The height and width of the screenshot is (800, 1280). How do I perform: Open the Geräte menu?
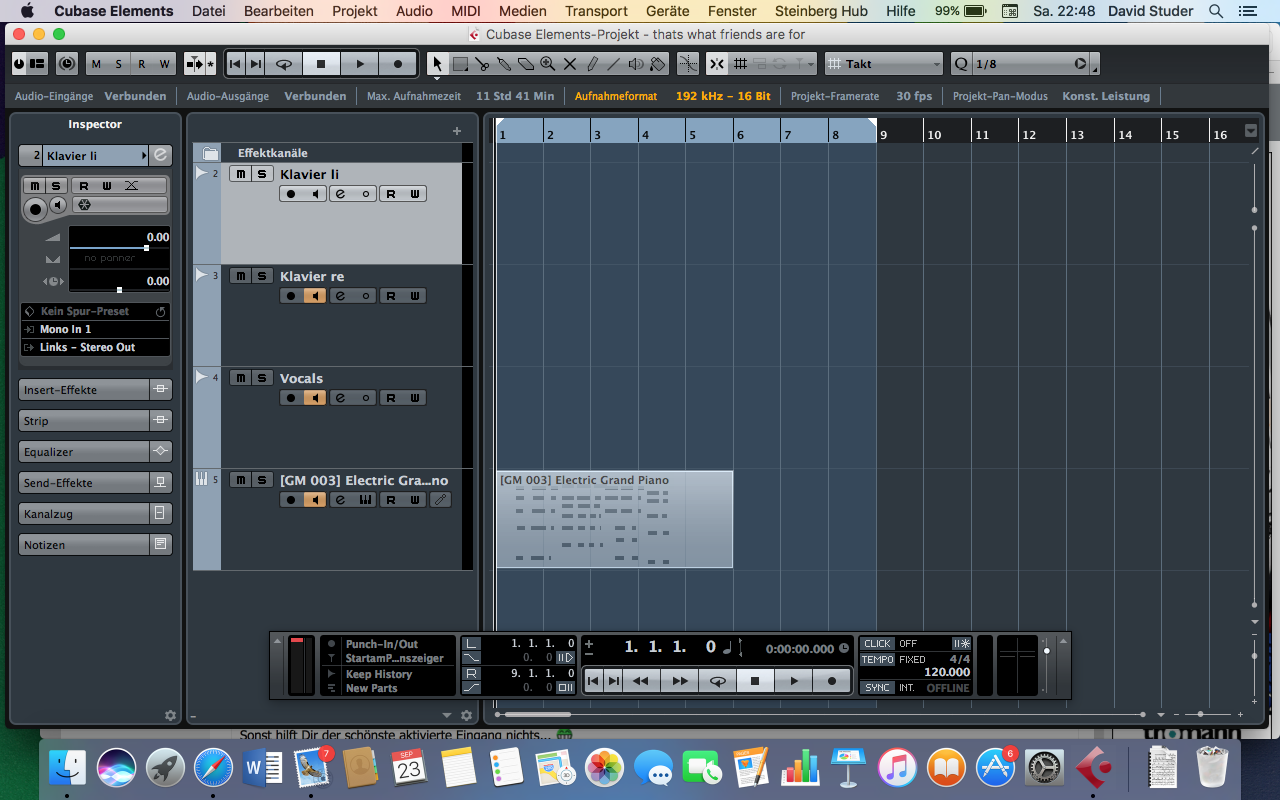[x=667, y=11]
